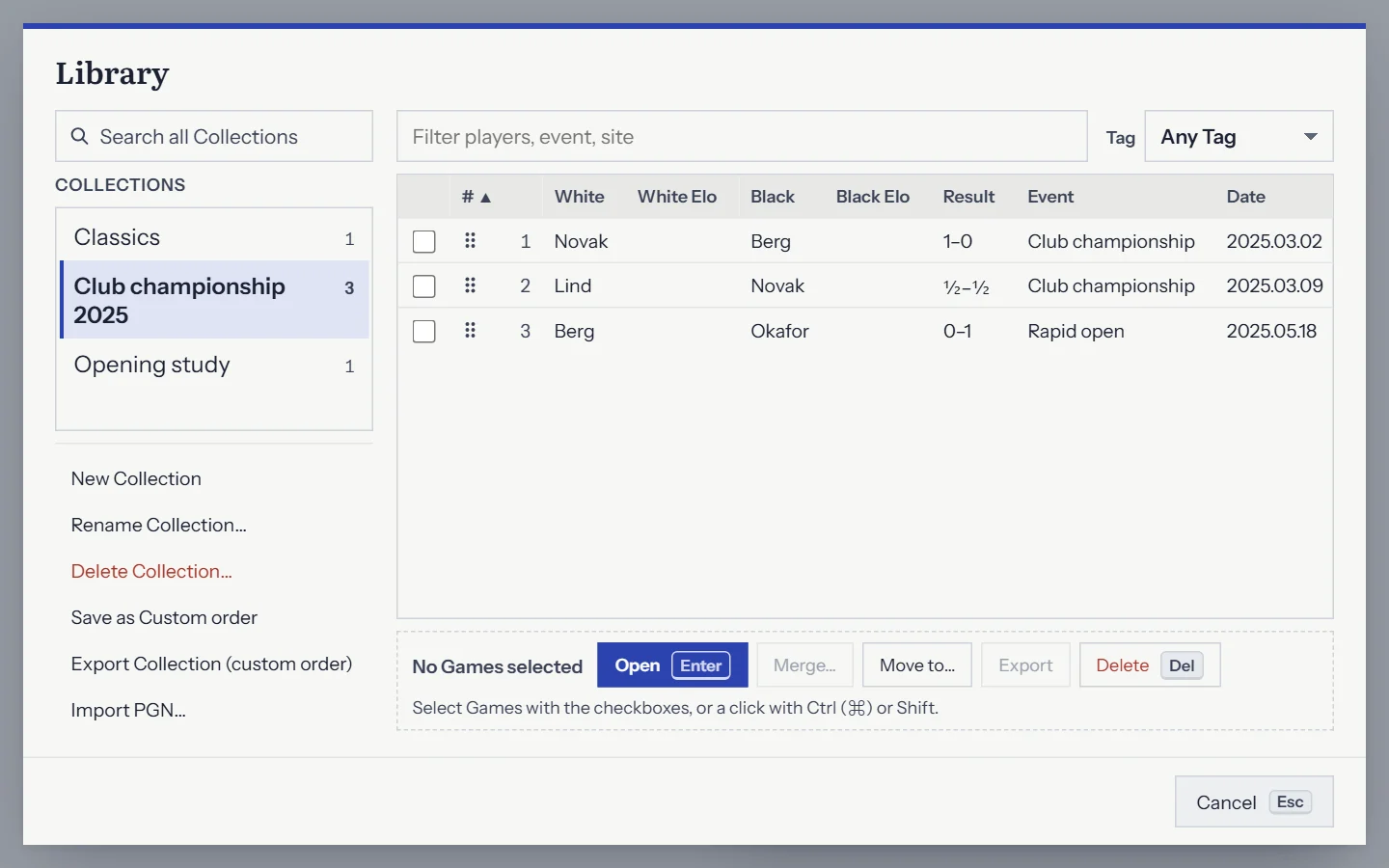The width and height of the screenshot is (1389, 868).
Task: Click the magnifier icon in Search all Collections
Action: click(x=80, y=137)
